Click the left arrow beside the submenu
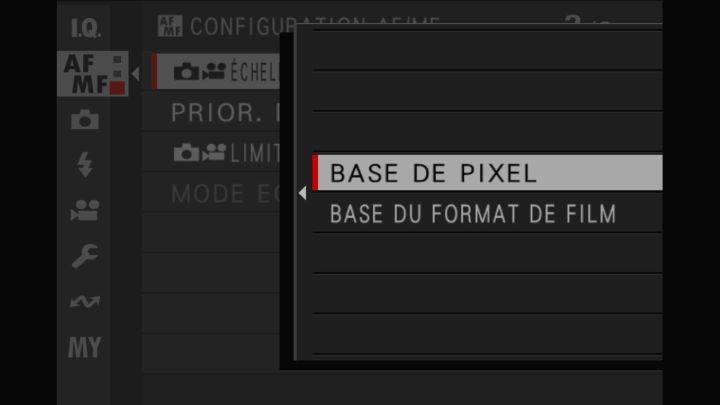Image resolution: width=720 pixels, height=405 pixels. (x=302, y=193)
